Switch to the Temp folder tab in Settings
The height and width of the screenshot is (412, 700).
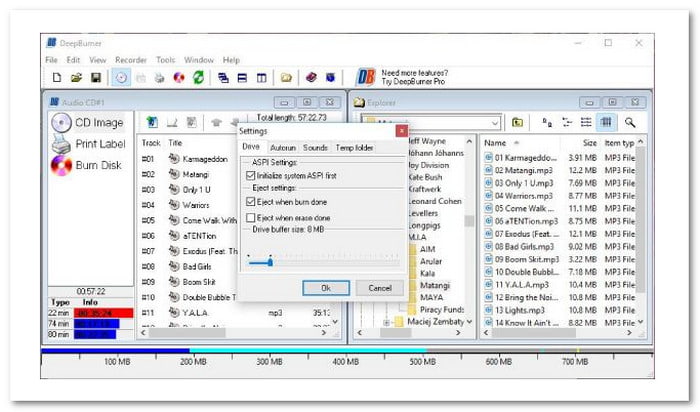coord(354,148)
